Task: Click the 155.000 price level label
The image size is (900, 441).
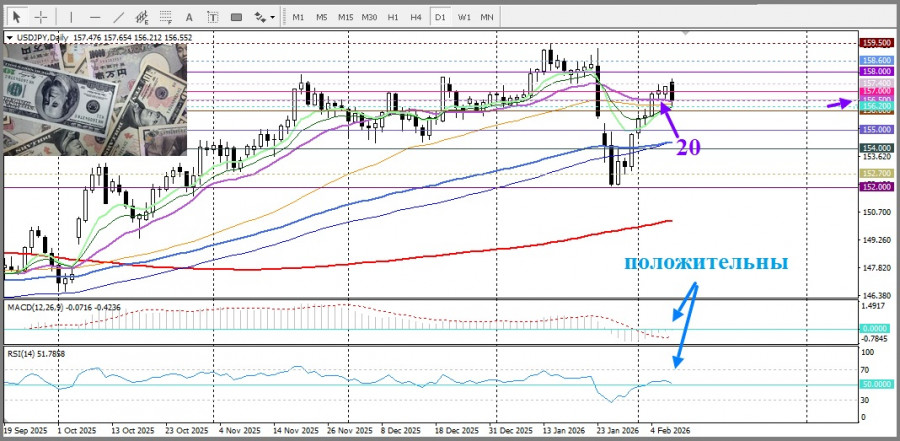Action: (x=876, y=130)
